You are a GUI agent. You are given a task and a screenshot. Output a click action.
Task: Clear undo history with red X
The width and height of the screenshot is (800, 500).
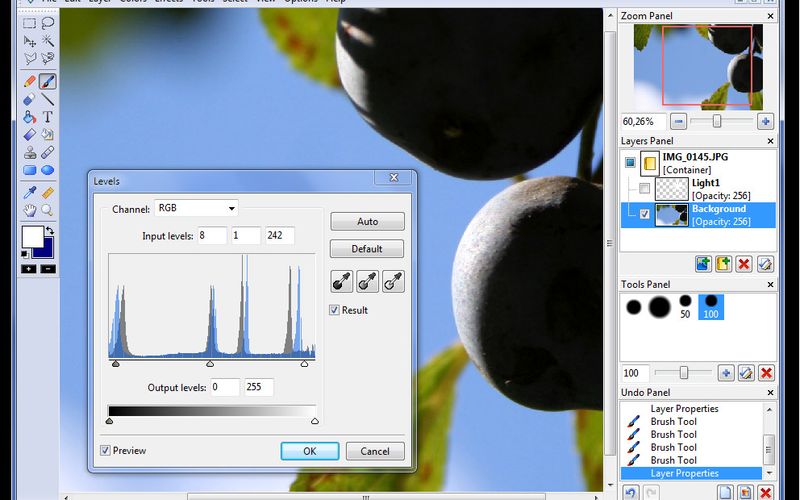point(765,493)
